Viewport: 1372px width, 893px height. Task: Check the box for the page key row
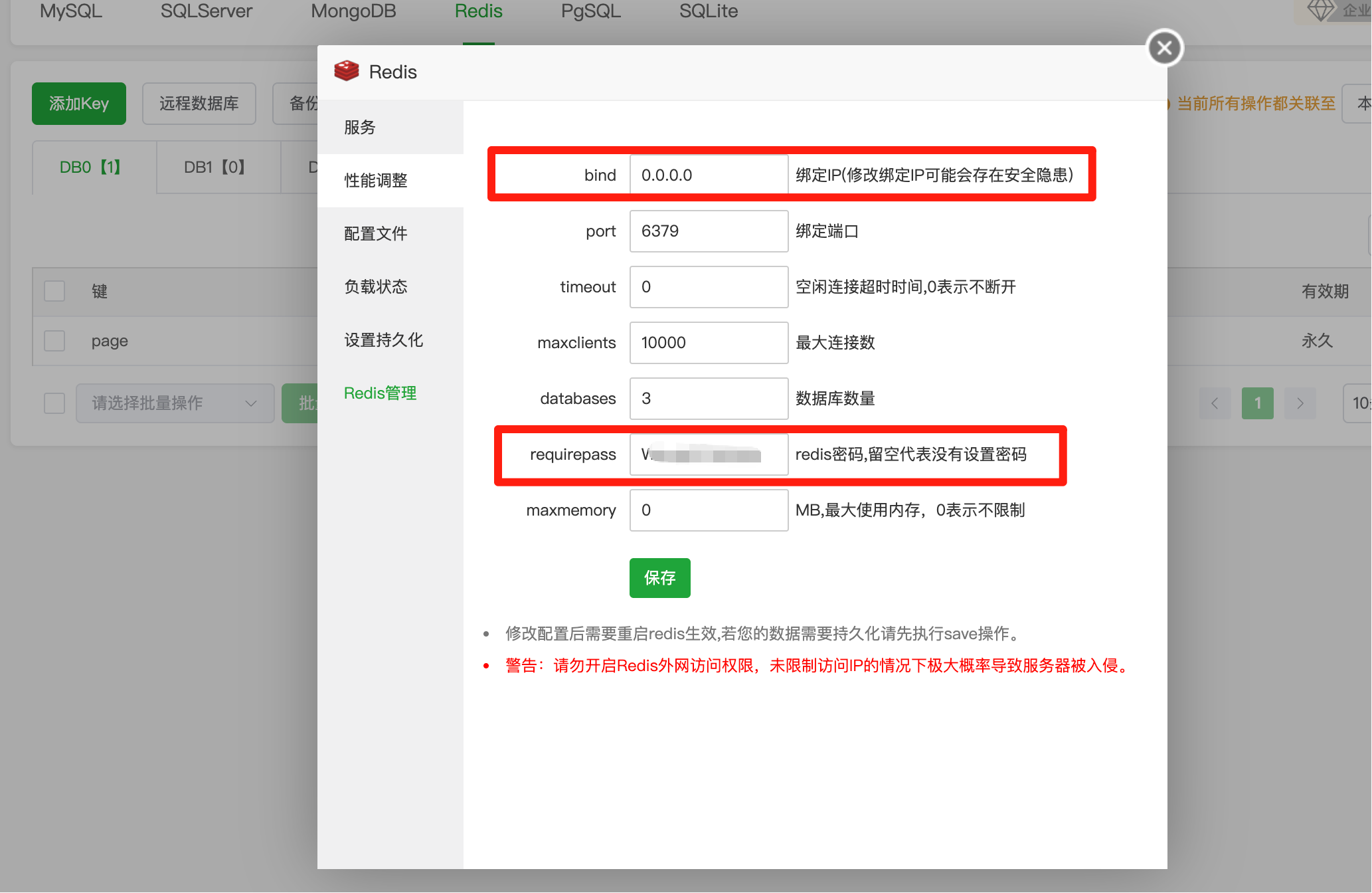(54, 341)
